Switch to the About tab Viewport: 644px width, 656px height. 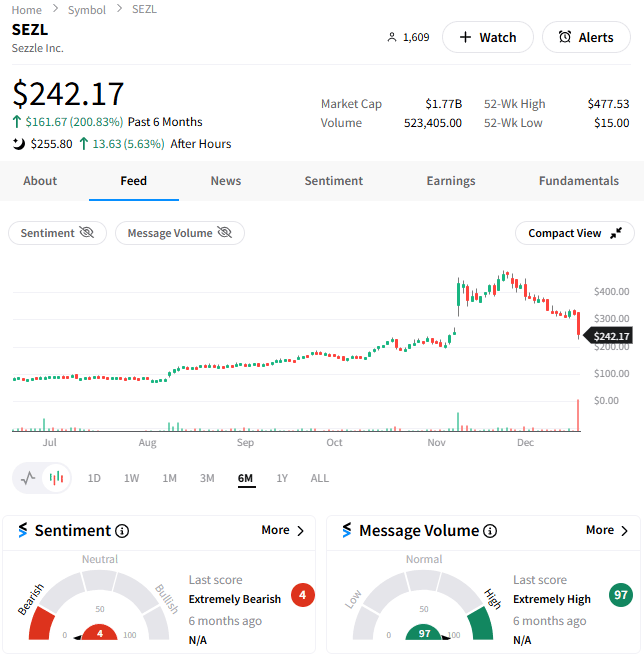click(x=40, y=181)
